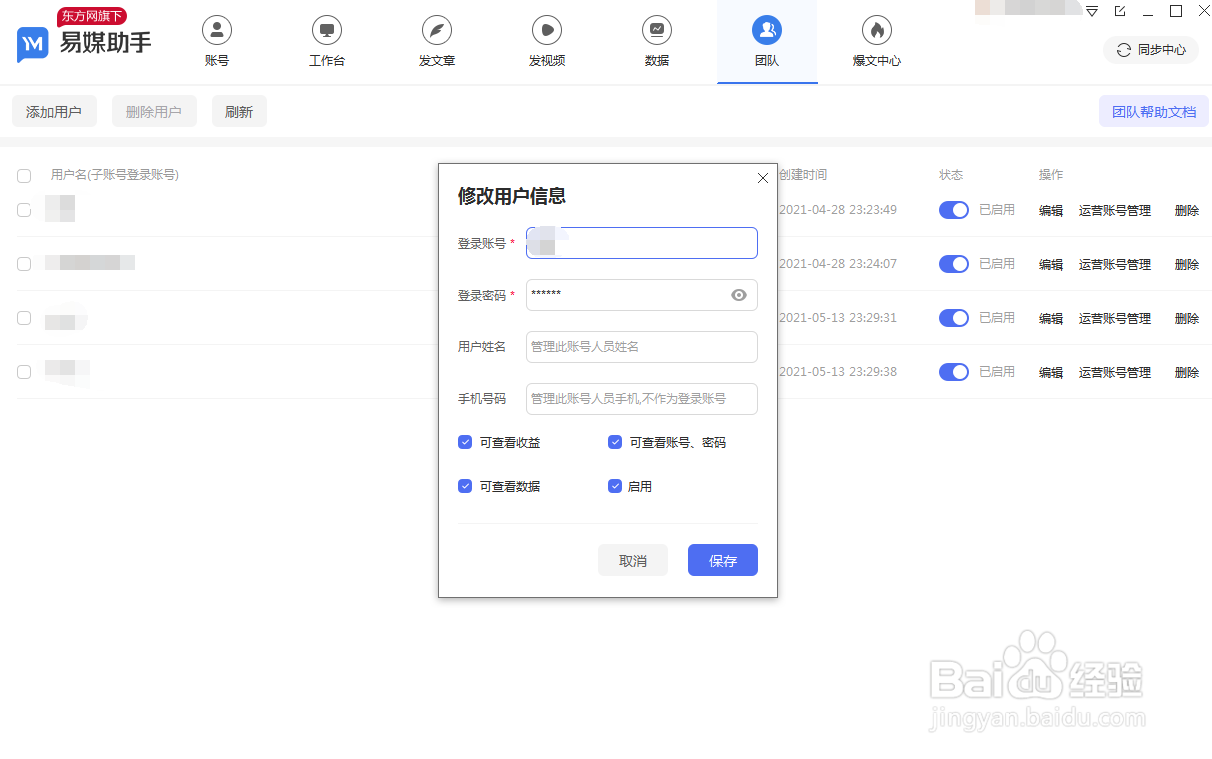1212x759 pixels.
Task: Uncheck 启用 checkbox in dialog
Action: point(615,486)
